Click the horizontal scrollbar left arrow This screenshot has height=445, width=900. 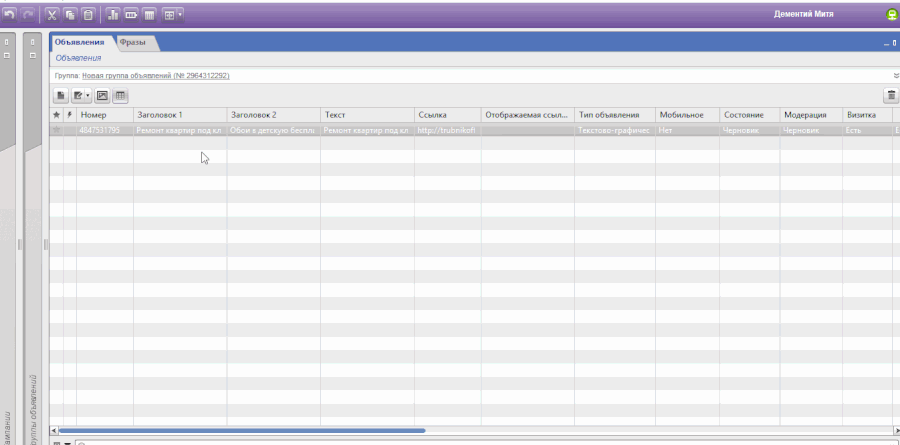tap(54, 430)
